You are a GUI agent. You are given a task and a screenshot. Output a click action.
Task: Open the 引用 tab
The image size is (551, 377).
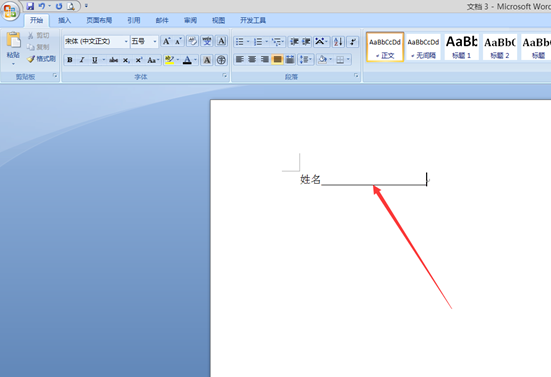(x=134, y=20)
